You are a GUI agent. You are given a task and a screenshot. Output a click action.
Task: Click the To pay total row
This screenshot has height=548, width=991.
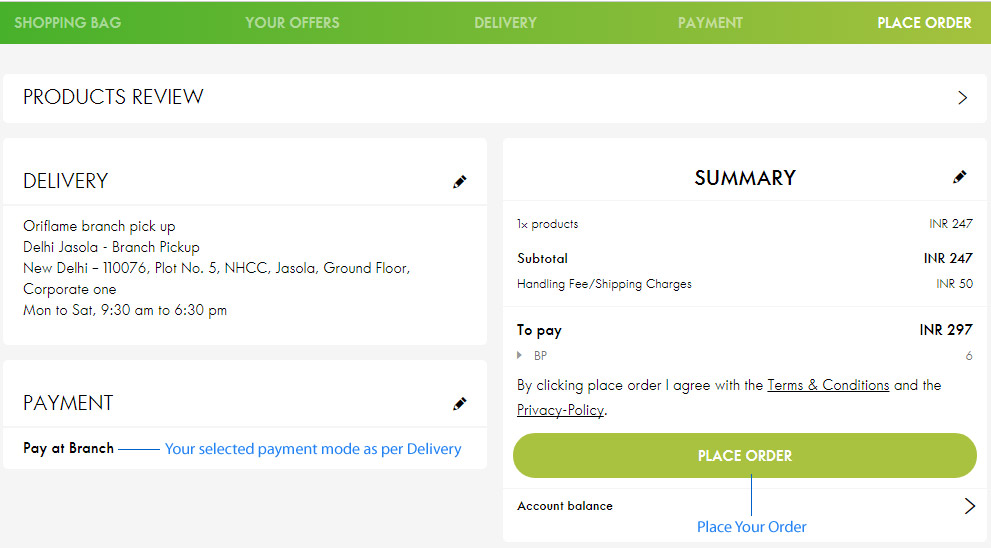(745, 330)
